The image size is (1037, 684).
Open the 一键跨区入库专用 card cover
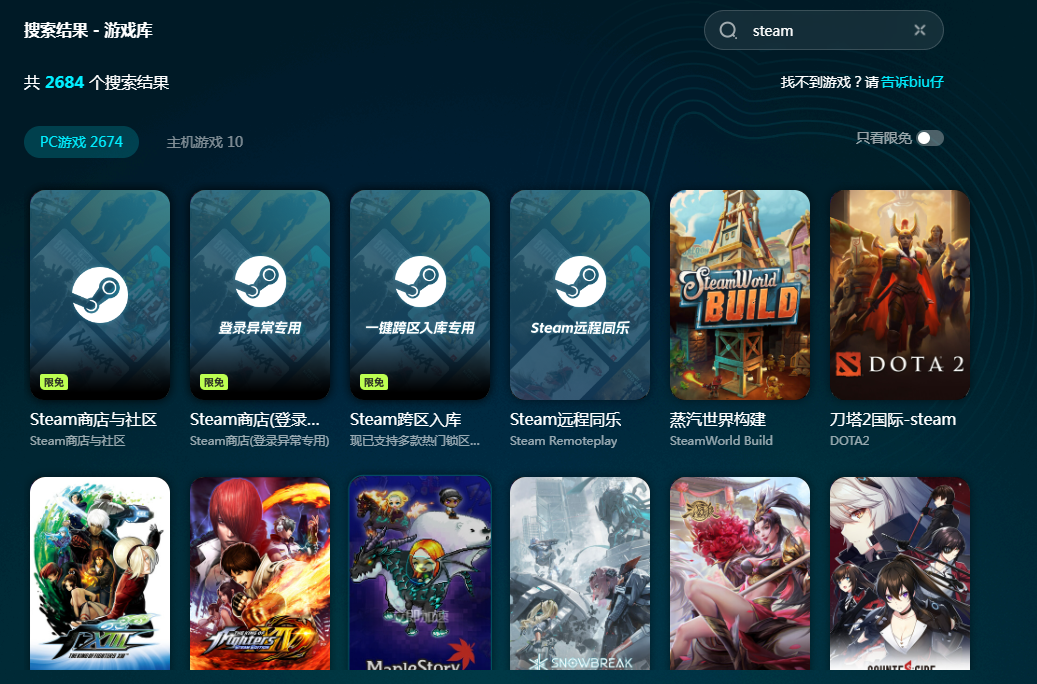pos(420,294)
